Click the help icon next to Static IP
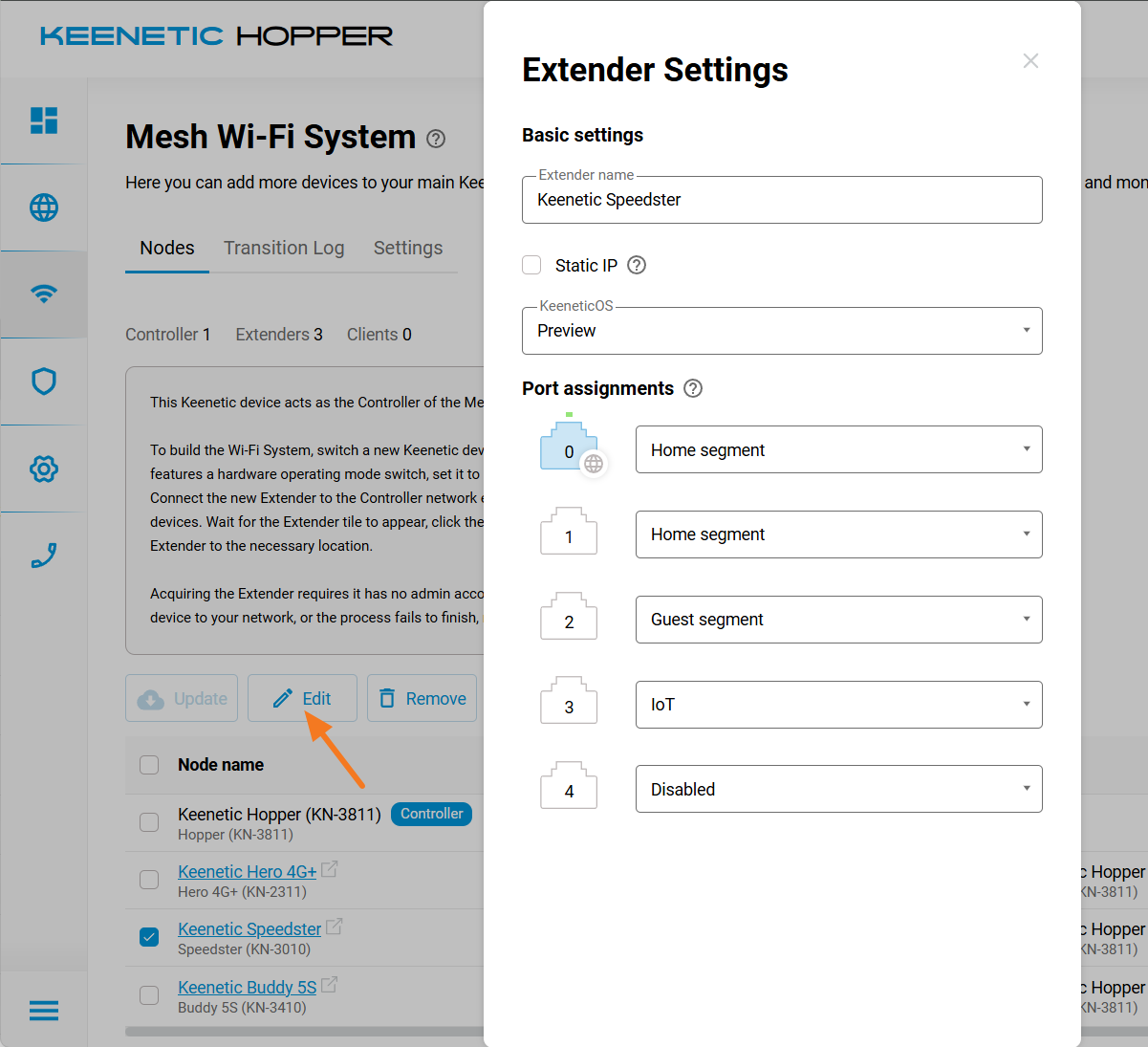Screen dimensions: 1148x1047 [x=637, y=266]
